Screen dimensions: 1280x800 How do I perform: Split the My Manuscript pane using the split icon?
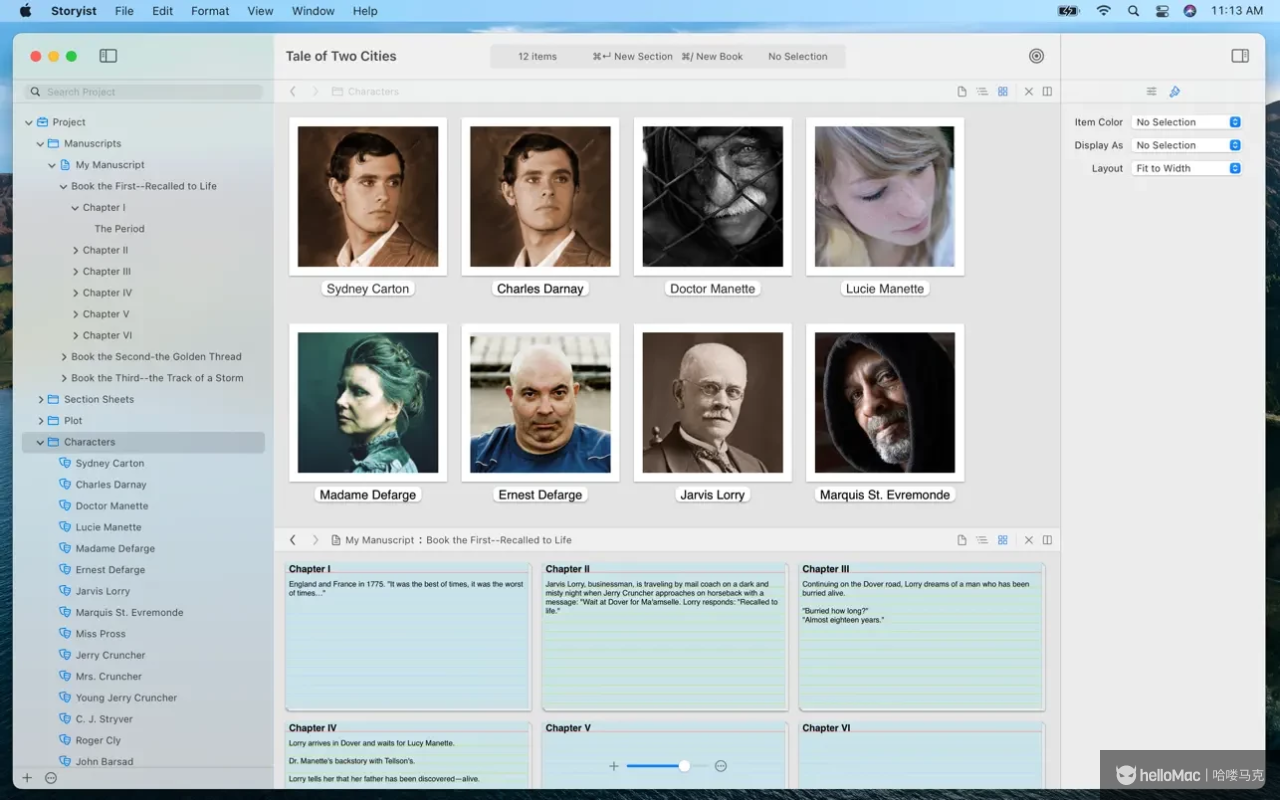coord(1047,540)
